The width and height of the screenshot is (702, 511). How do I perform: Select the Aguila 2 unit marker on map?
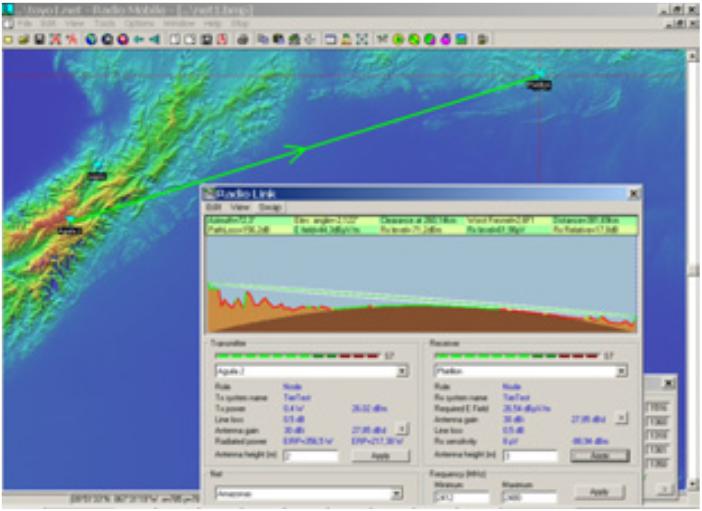pos(70,221)
